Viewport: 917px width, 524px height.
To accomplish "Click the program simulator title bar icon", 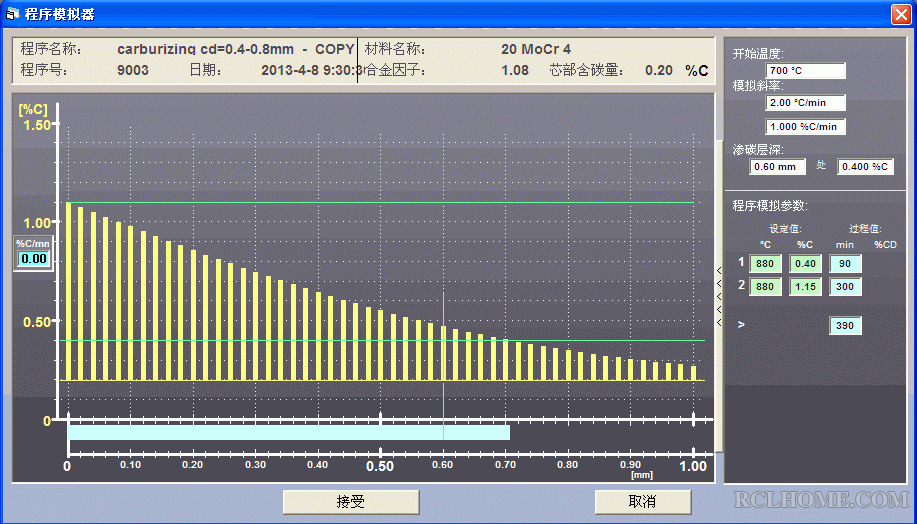I will tap(12, 14).
